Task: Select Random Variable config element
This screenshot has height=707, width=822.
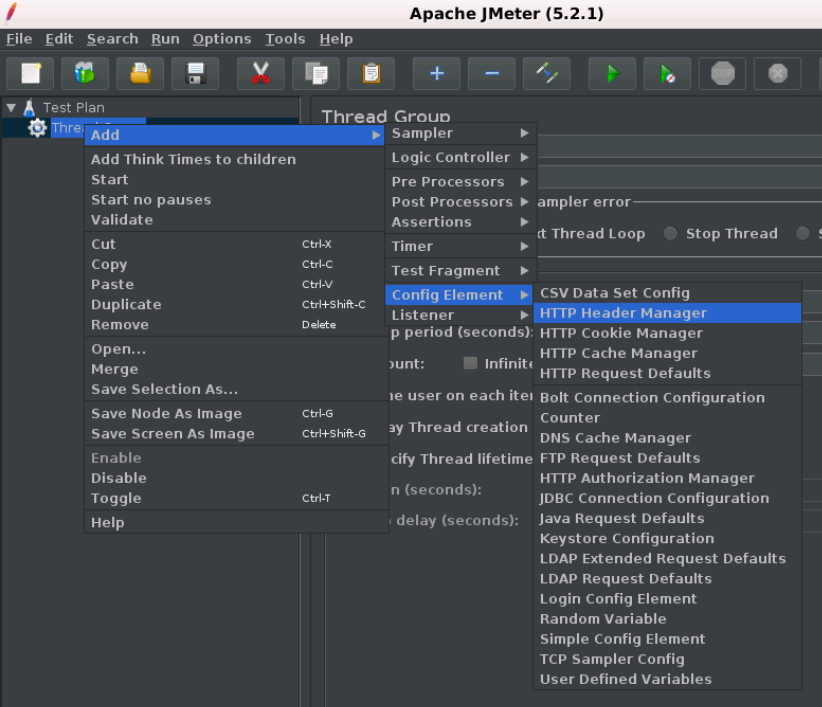Action: point(667,619)
